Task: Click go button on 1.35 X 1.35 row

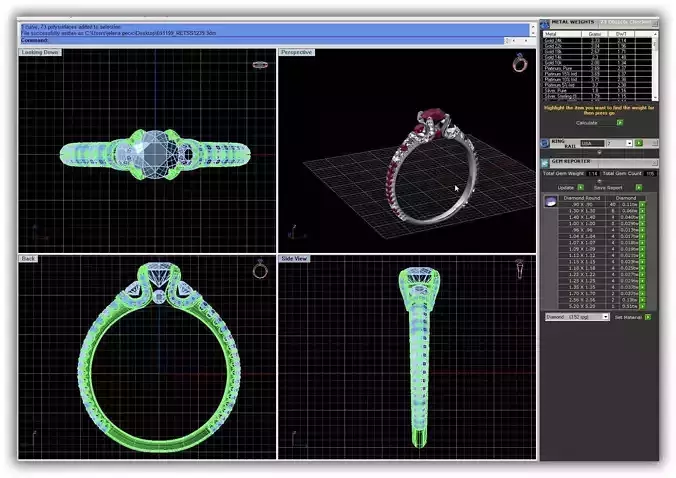Action: click(x=642, y=287)
